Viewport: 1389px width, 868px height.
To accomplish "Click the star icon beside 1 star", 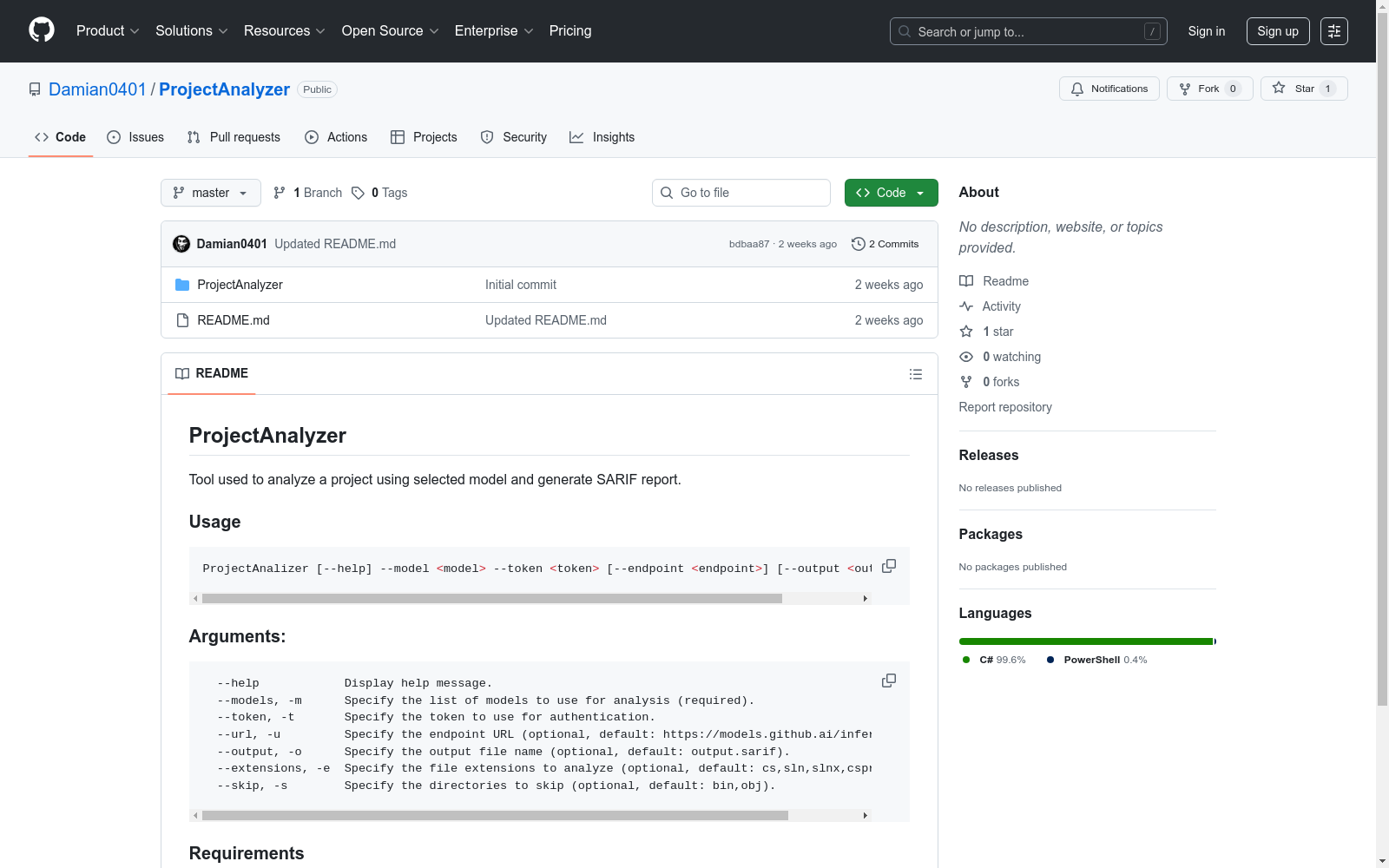I will [966, 332].
